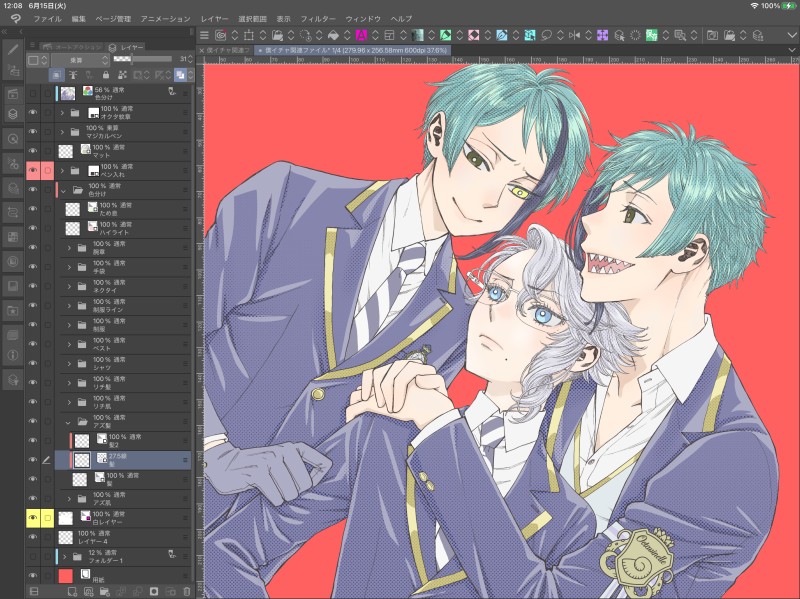Open the Clip Studio logo menu
Image resolution: width=800 pixels, height=599 pixels.
coord(16,19)
